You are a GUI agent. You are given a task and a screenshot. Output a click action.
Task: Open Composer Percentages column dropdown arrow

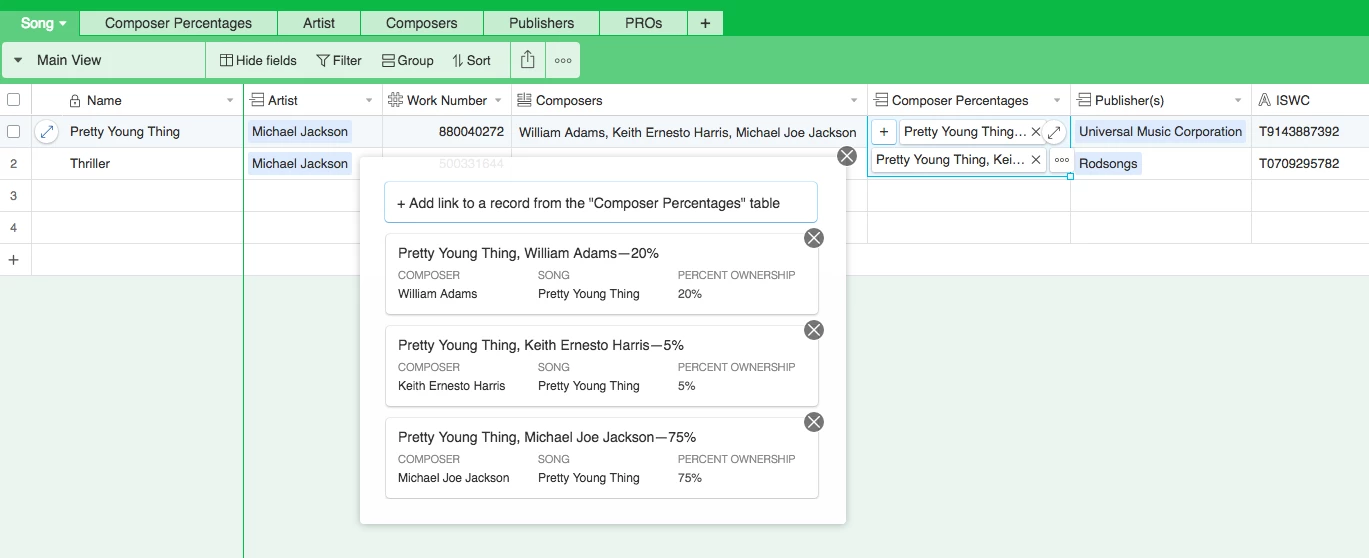click(x=1057, y=101)
